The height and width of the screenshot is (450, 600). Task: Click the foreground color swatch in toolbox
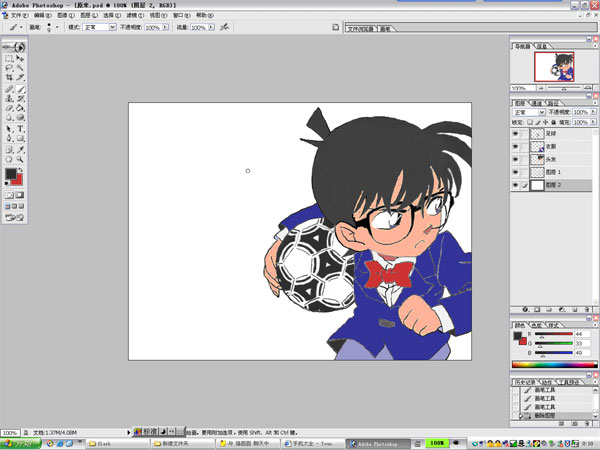point(10,174)
